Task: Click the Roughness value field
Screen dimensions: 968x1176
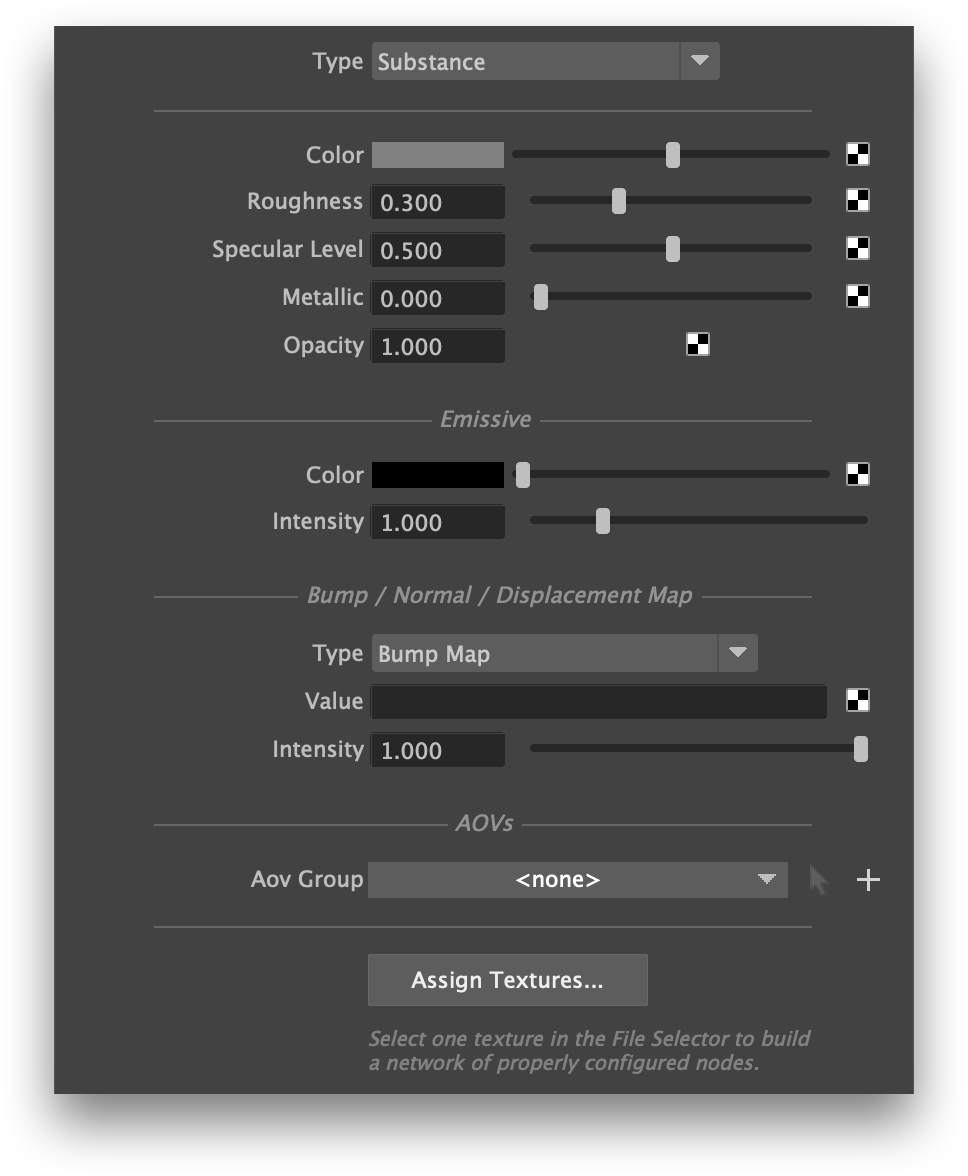Action: (438, 203)
